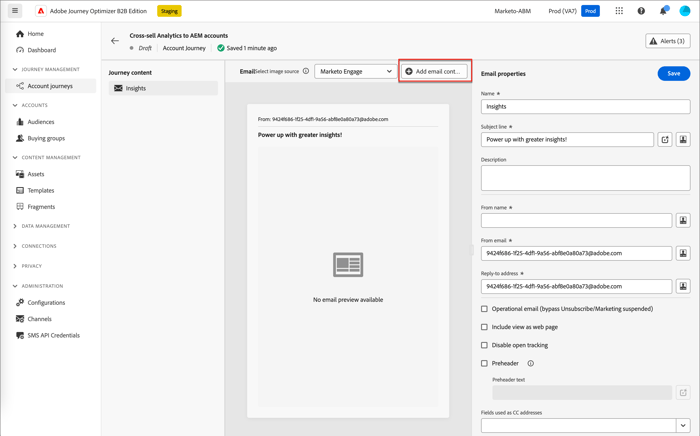700x436 pixels.
Task: Click the Save button
Action: tap(674, 74)
